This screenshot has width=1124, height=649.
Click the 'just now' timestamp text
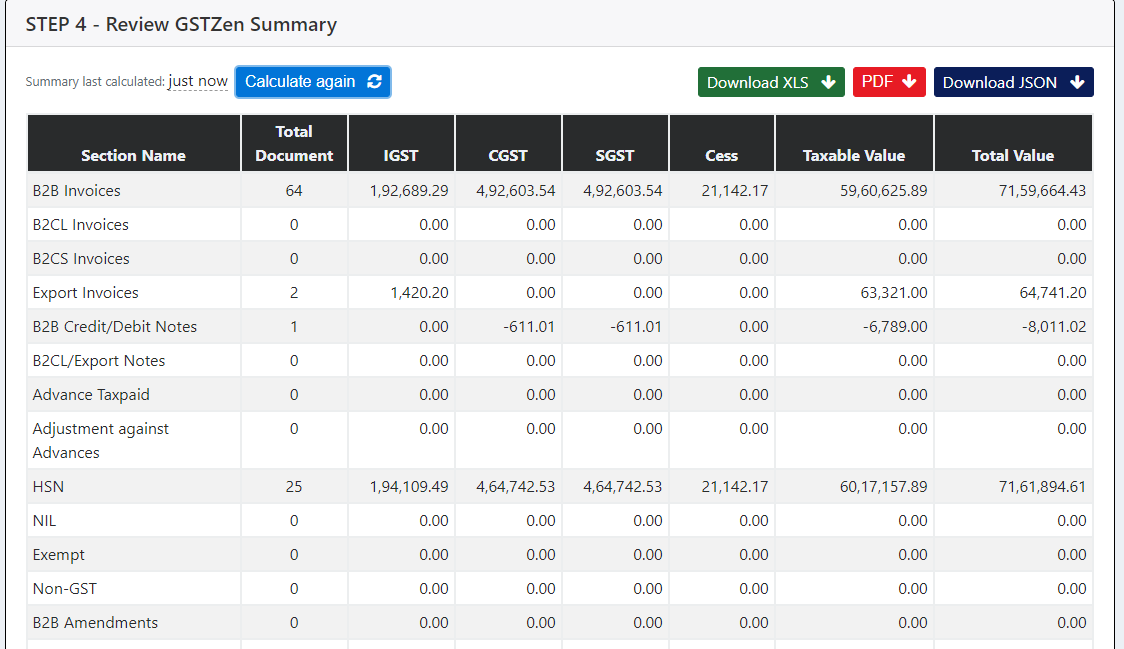pyautogui.click(x=198, y=82)
